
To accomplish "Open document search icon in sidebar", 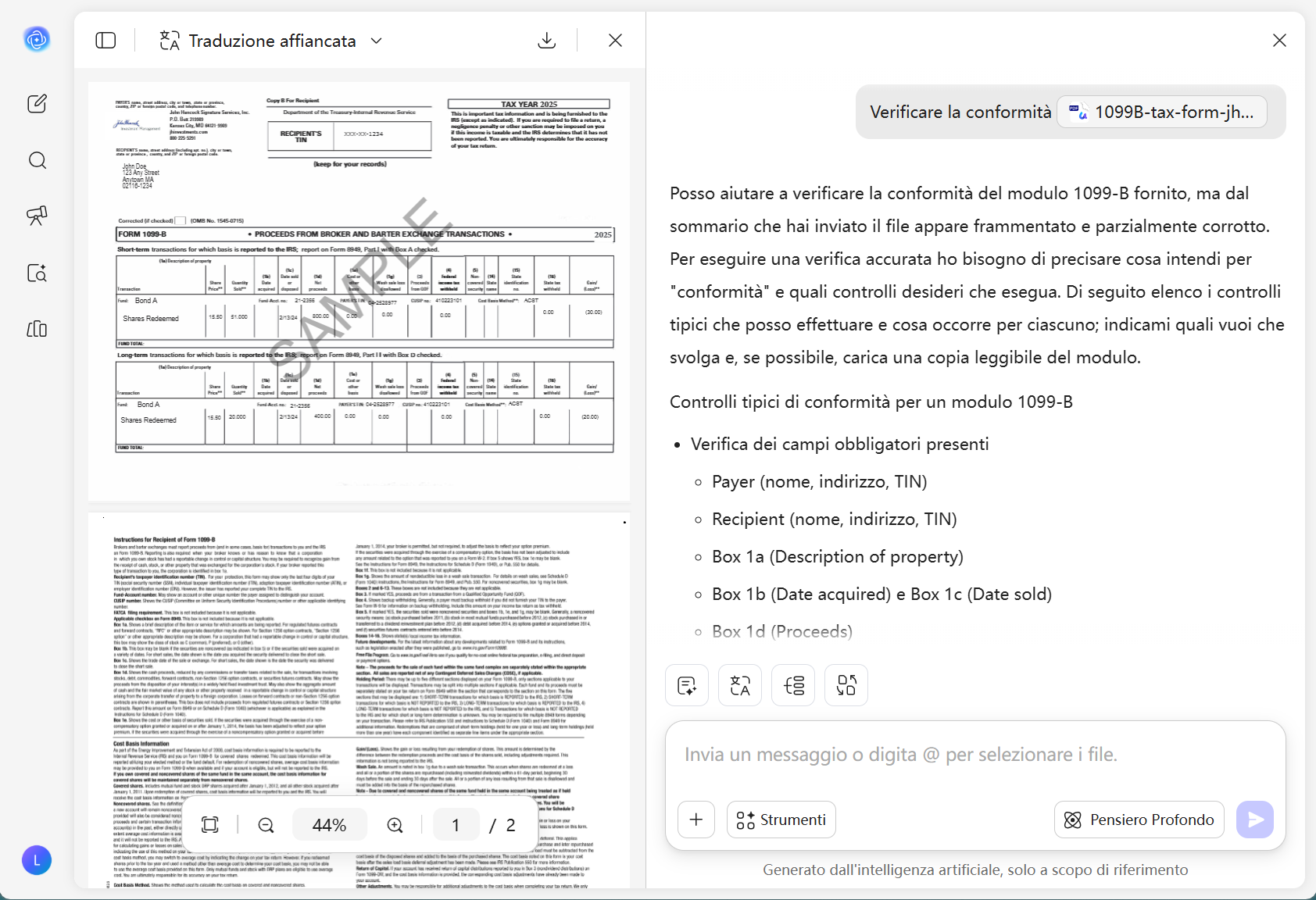I will point(37,273).
